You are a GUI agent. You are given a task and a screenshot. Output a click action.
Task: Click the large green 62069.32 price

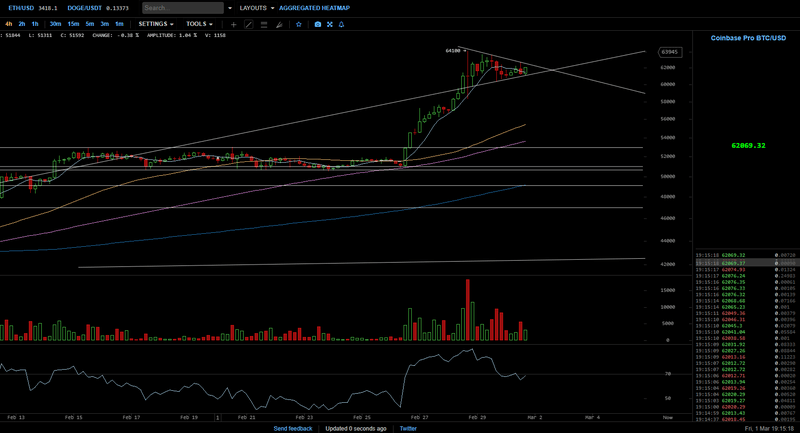pos(748,145)
